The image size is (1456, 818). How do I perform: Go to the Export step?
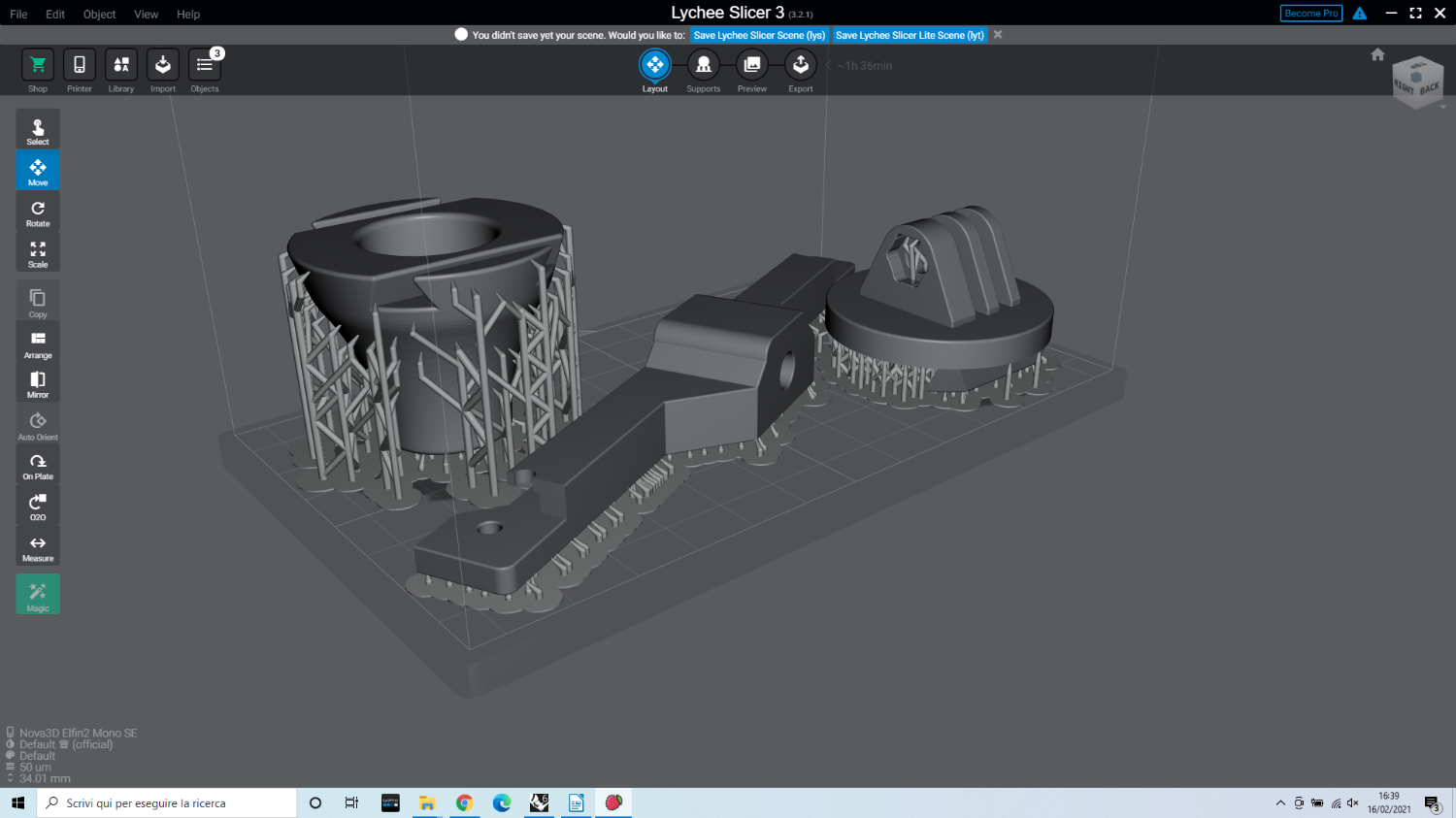point(801,66)
